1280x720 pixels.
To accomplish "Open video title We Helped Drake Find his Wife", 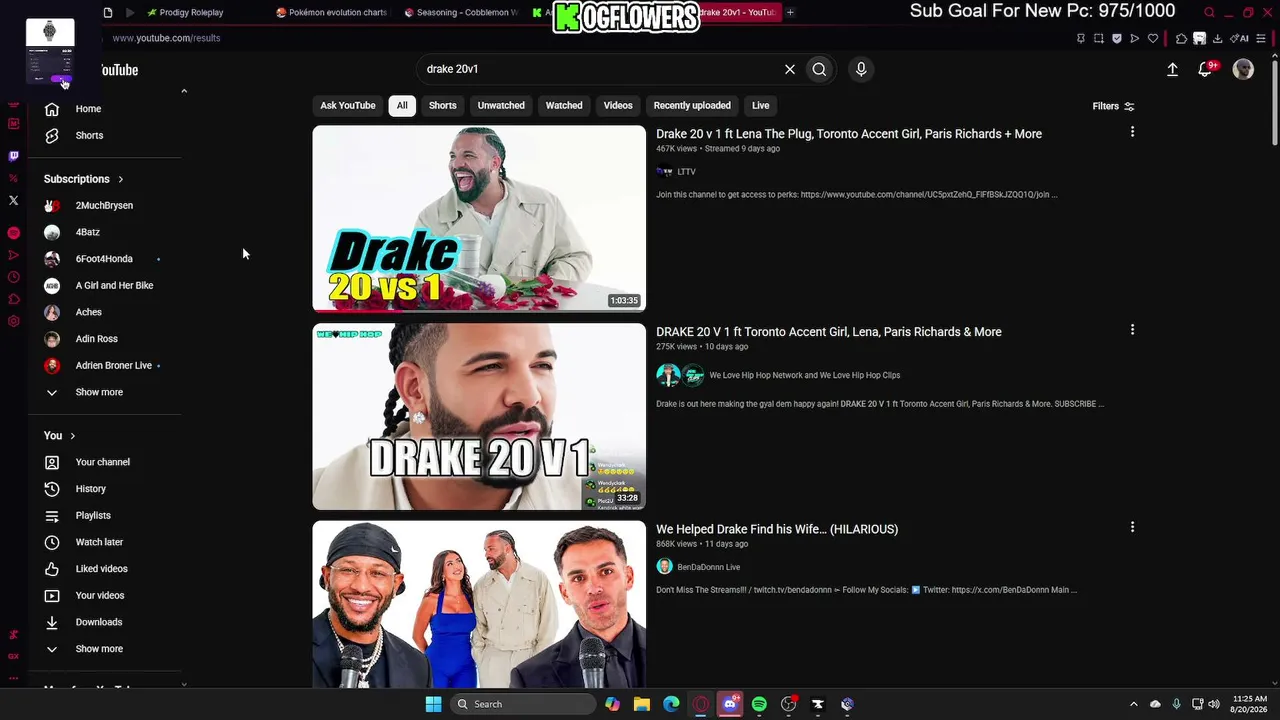I will click(x=777, y=529).
